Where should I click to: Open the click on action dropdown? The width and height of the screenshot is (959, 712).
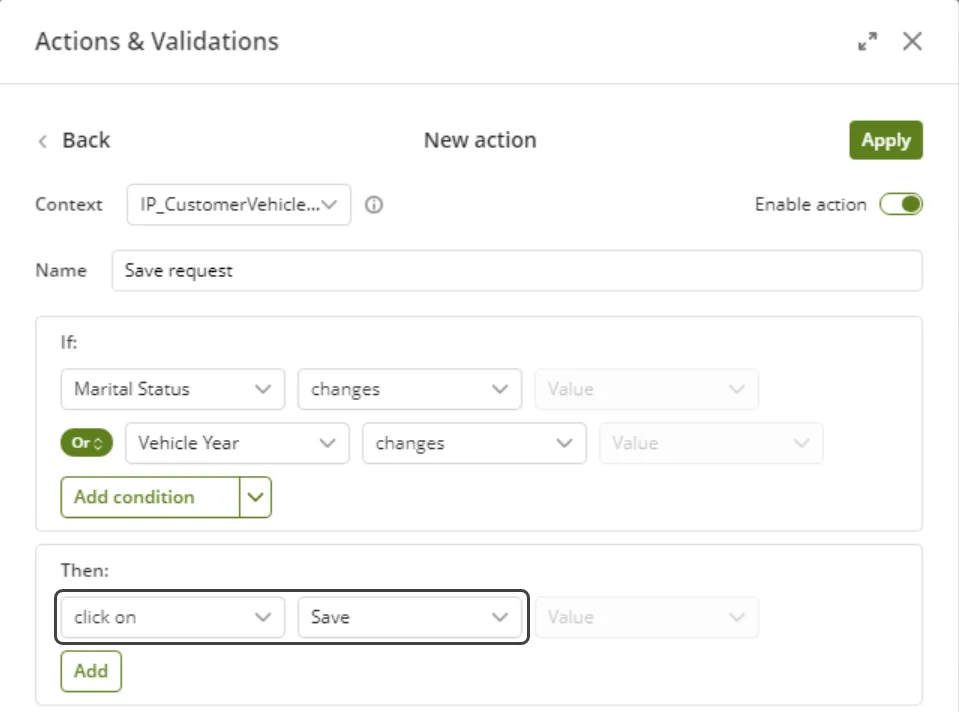[172, 617]
